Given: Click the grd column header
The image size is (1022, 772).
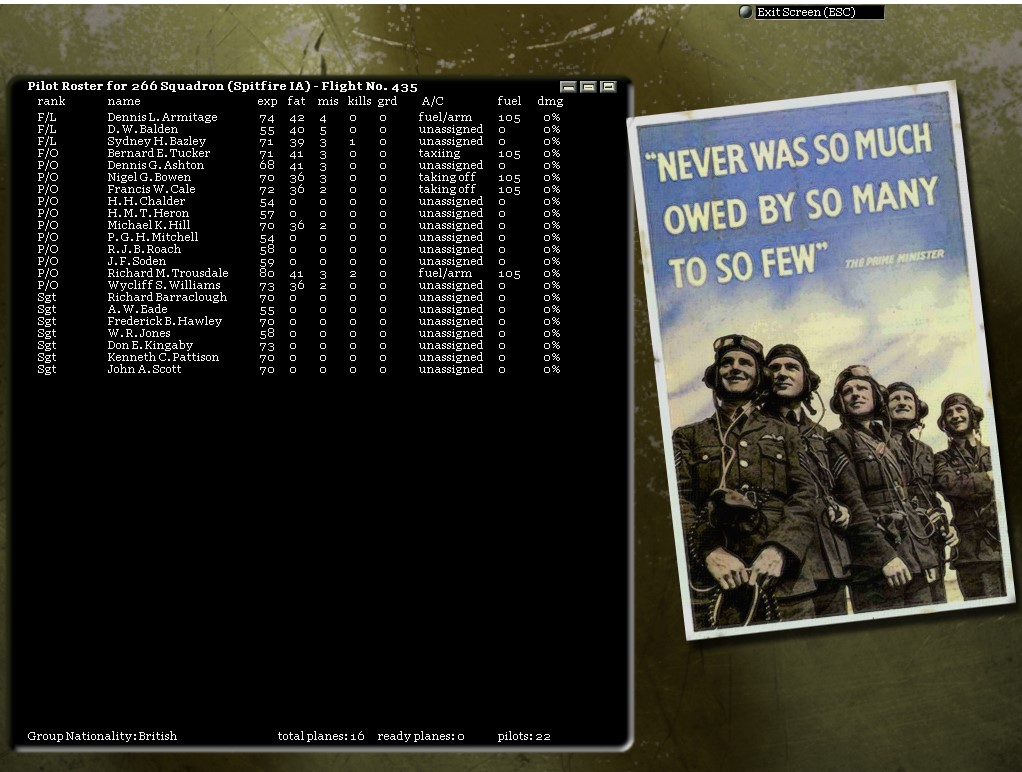Looking at the screenshot, I should tap(387, 102).
